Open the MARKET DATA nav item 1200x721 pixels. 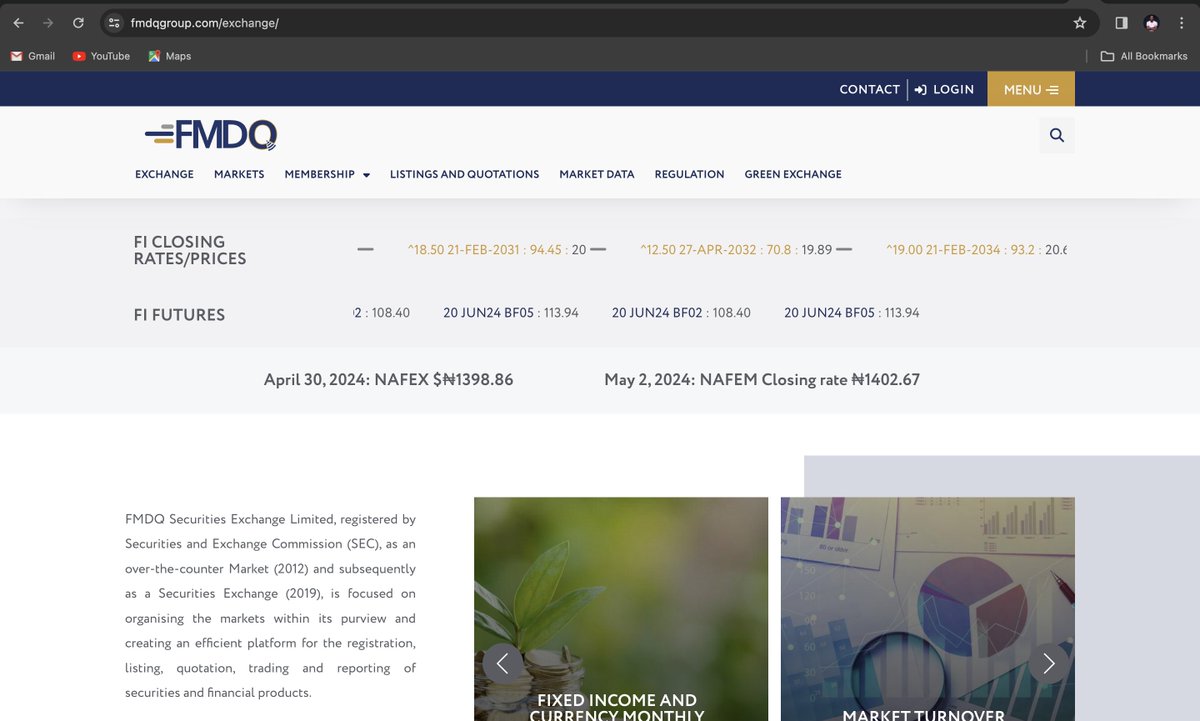coord(597,174)
